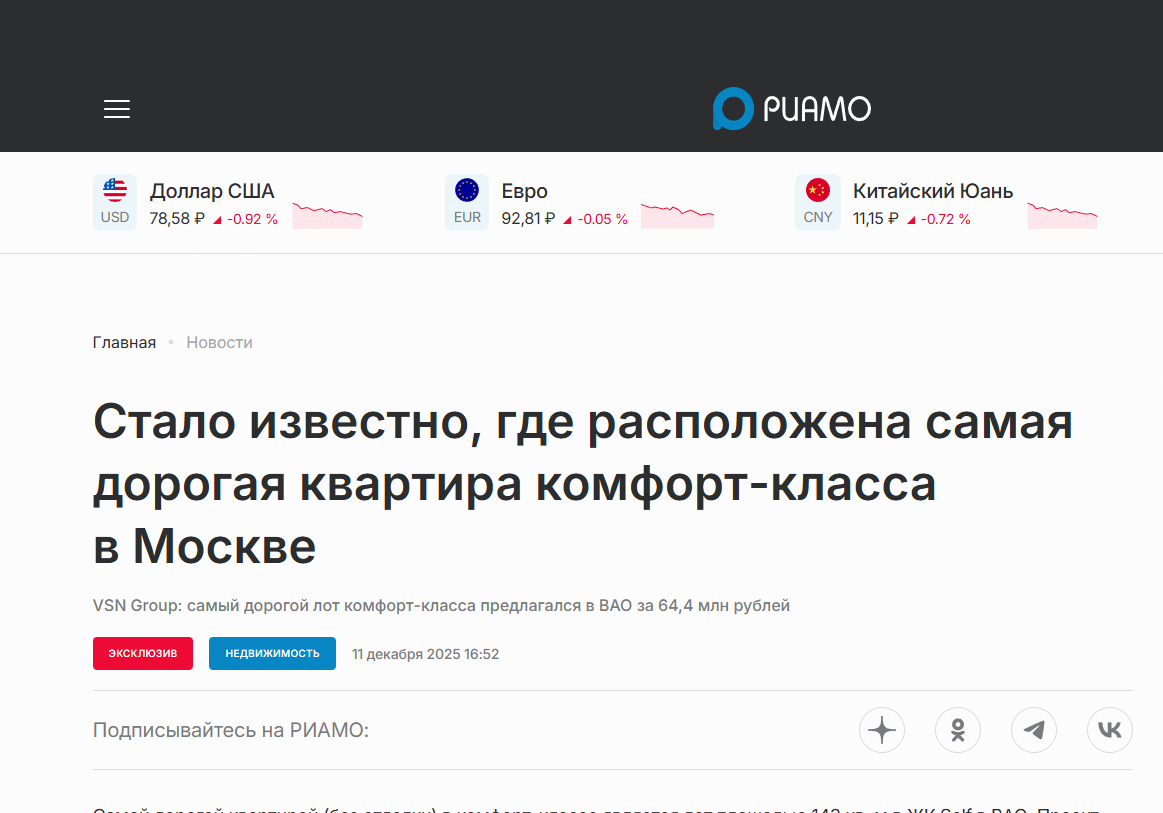Open the VK subscription icon
This screenshot has width=1163, height=813.
[1110, 730]
